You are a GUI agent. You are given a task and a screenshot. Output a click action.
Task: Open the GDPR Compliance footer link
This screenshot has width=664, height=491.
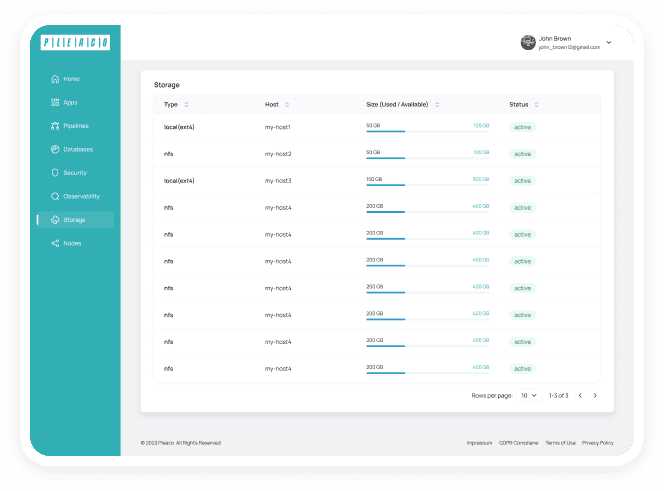[x=518, y=443]
